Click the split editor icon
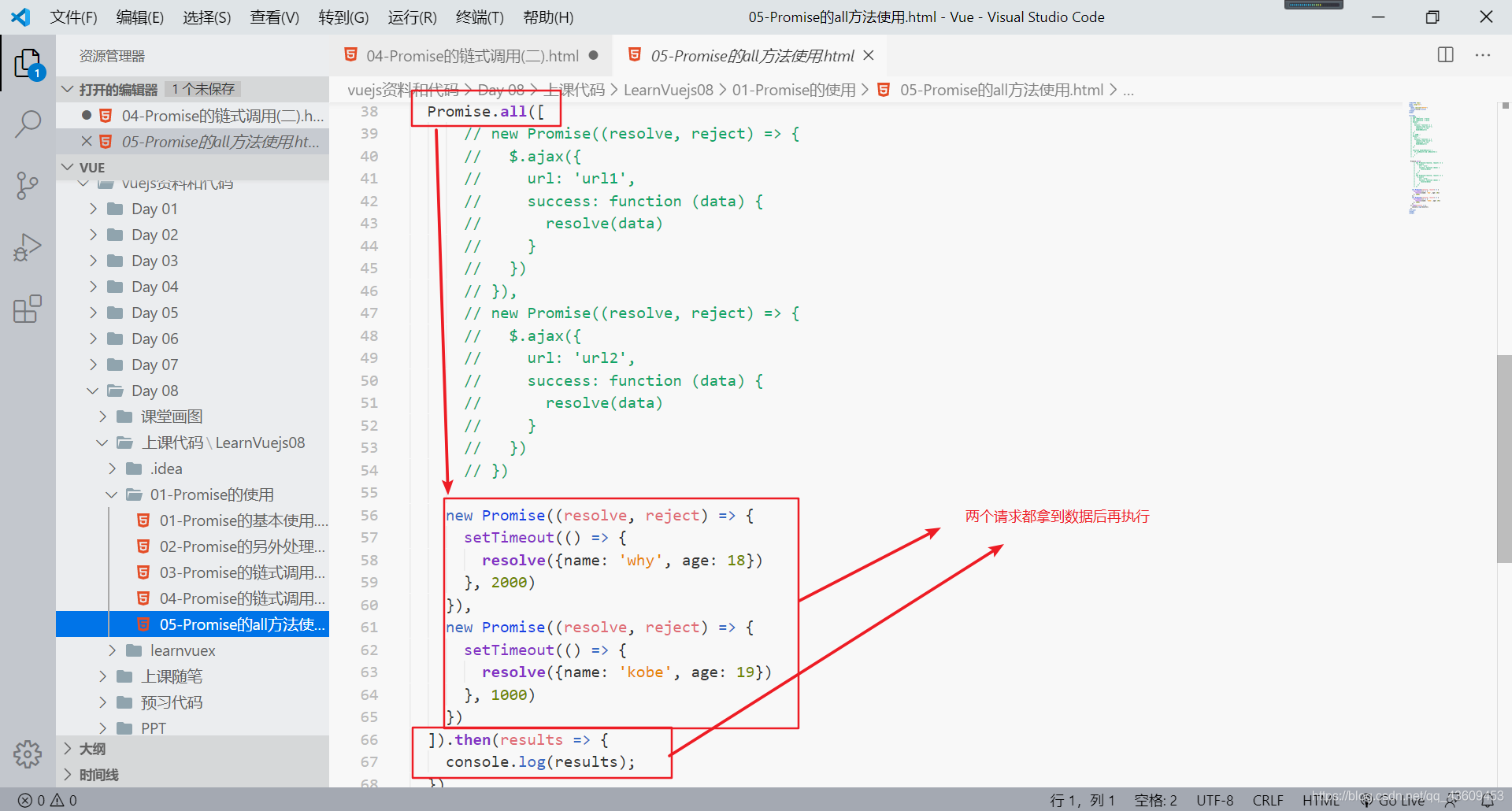 (x=1446, y=55)
